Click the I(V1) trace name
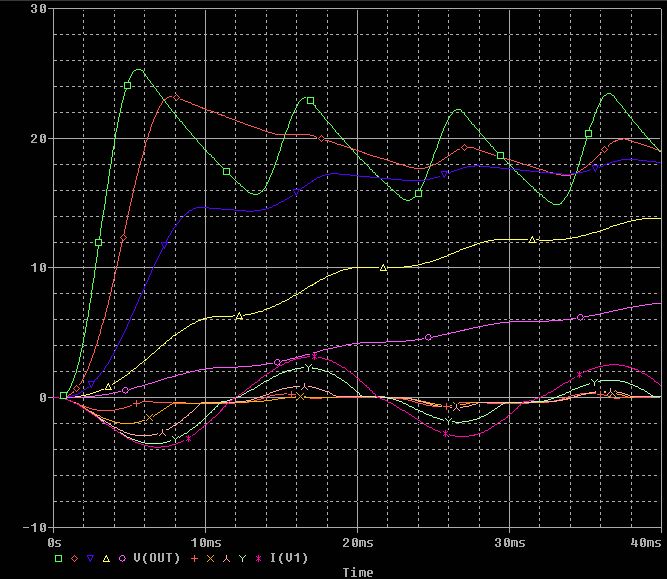 tap(289, 558)
